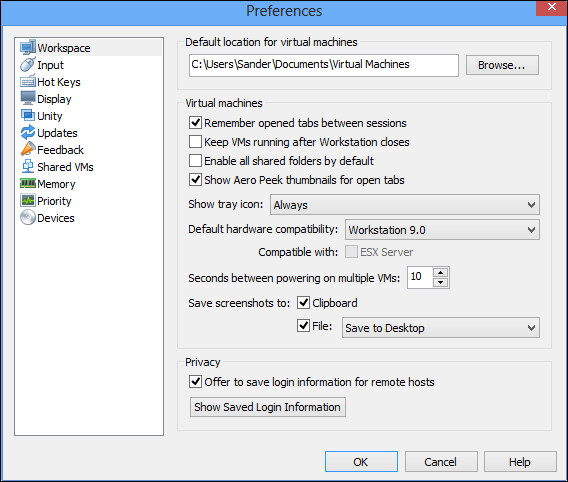
Task: Click Show Saved Login Information button
Action: click(x=267, y=407)
